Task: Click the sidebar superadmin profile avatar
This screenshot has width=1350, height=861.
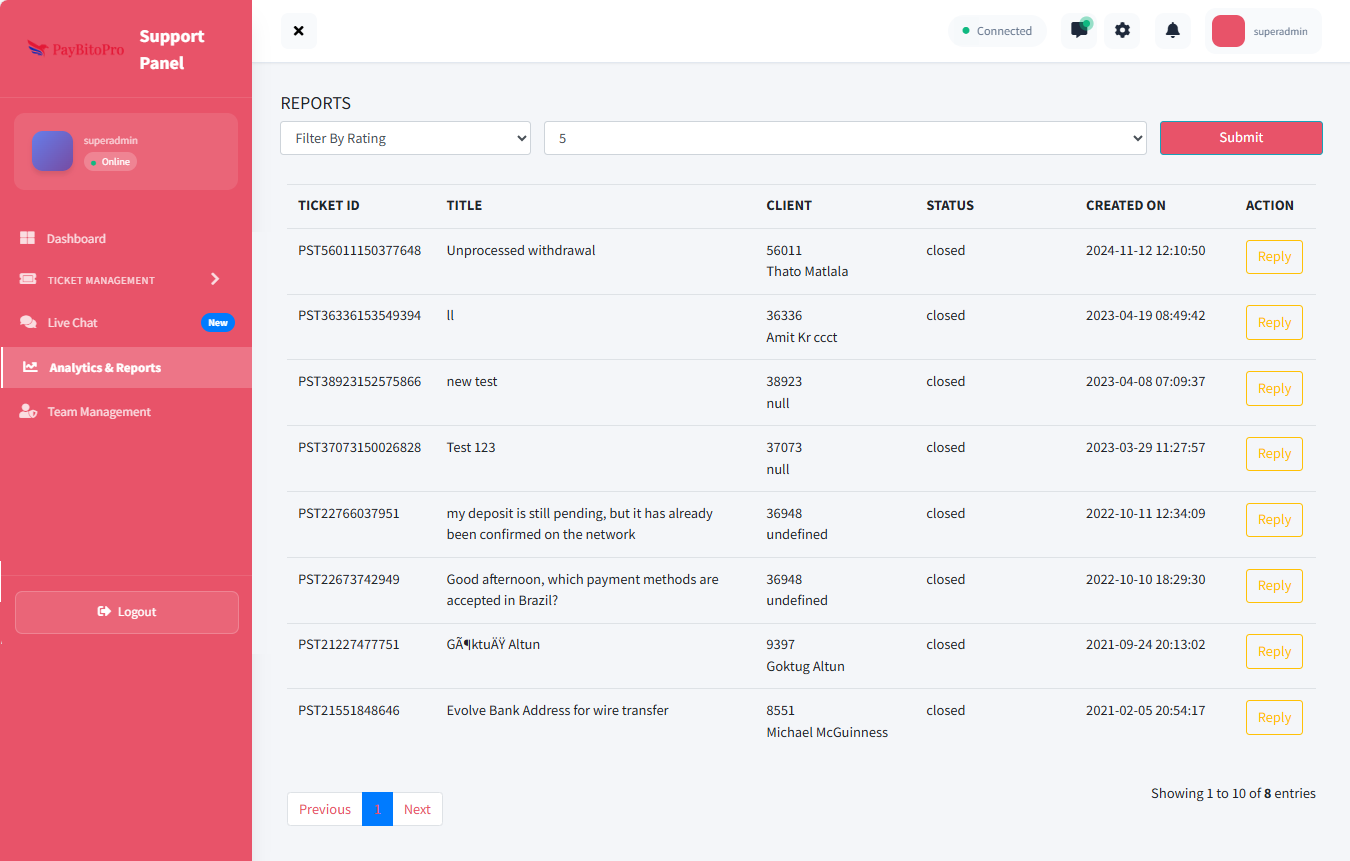Action: pyautogui.click(x=52, y=151)
